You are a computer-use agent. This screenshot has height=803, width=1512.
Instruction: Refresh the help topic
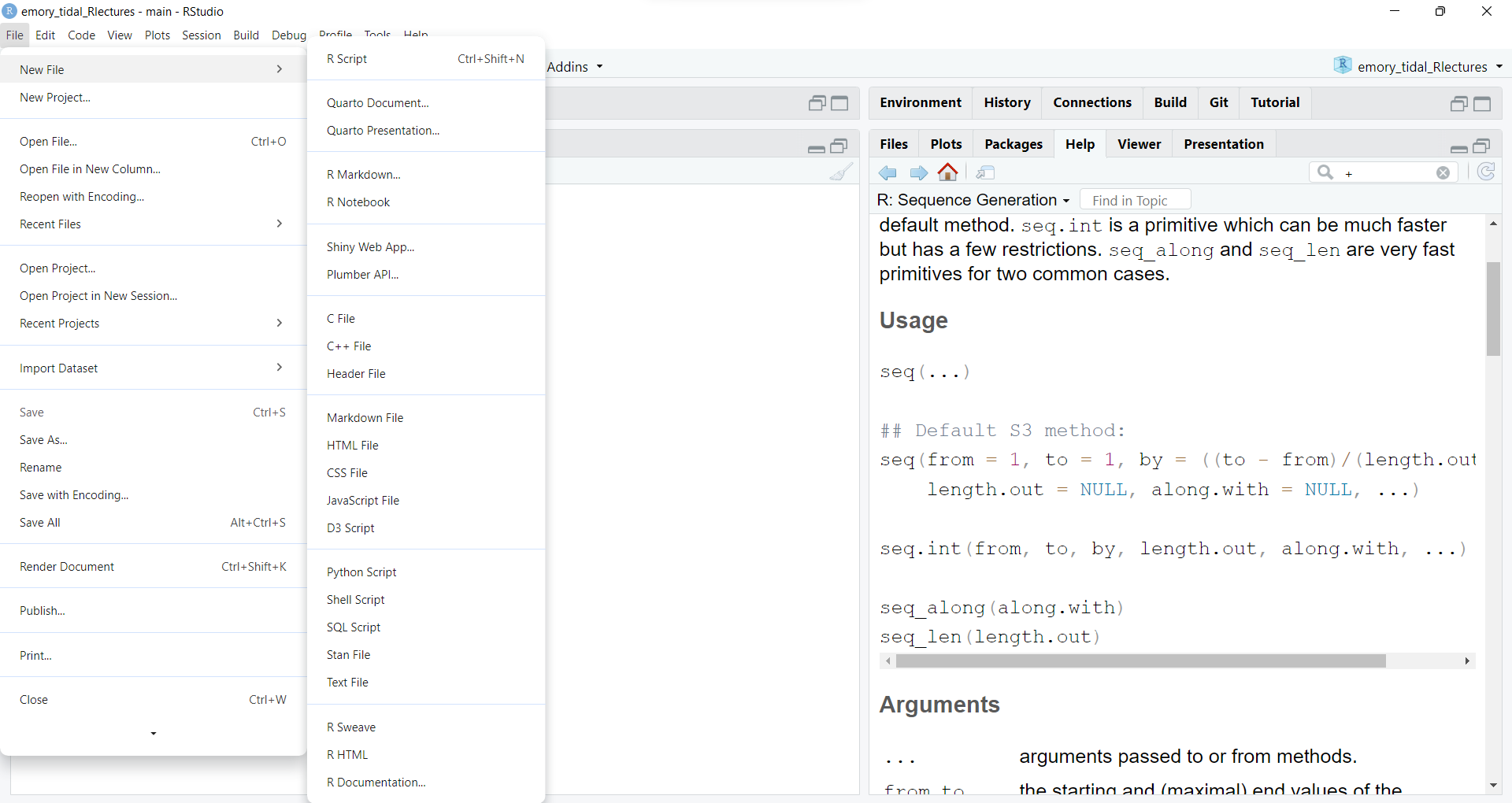[x=1485, y=172]
